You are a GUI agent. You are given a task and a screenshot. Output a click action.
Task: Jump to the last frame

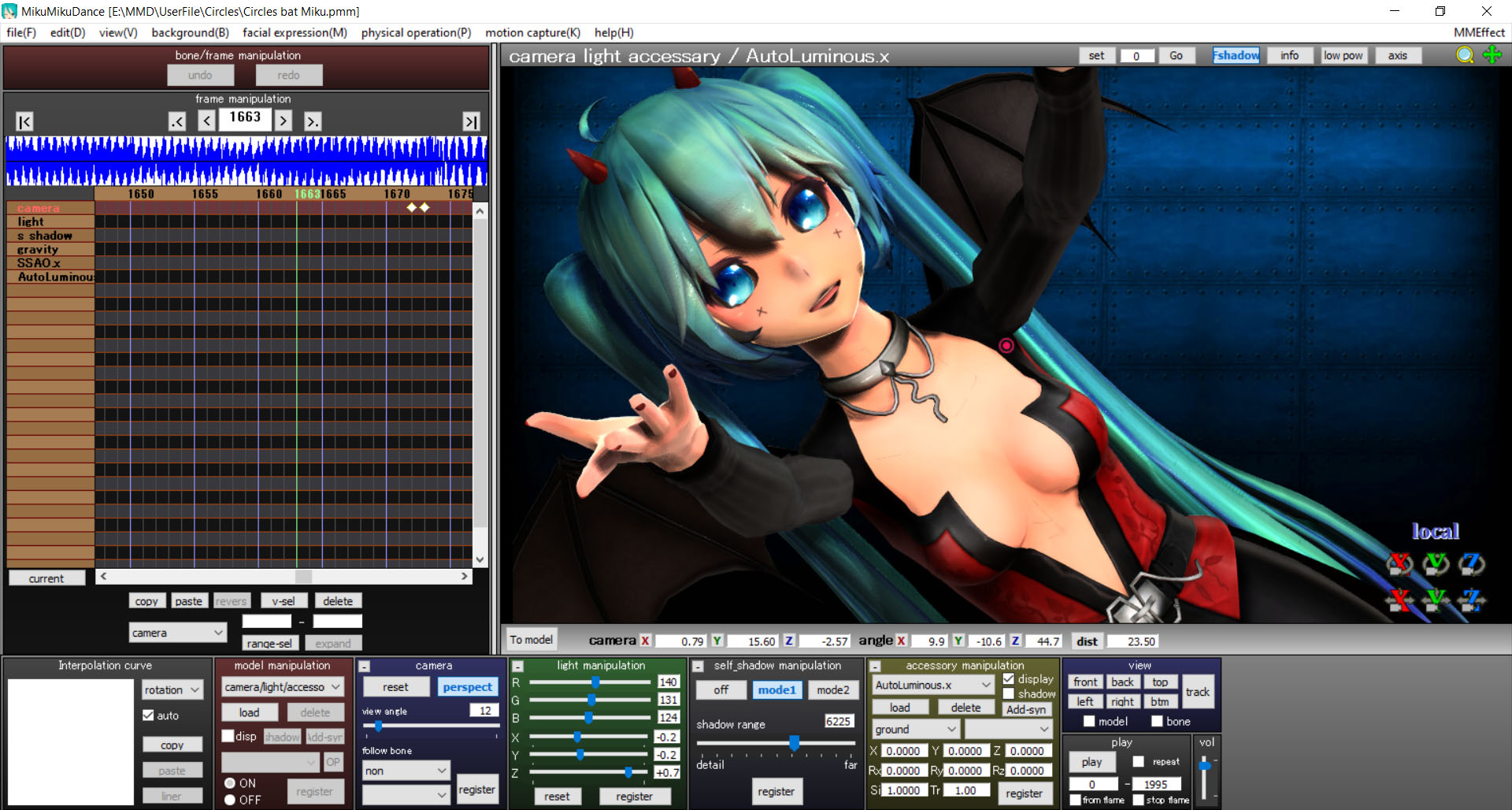click(x=471, y=121)
